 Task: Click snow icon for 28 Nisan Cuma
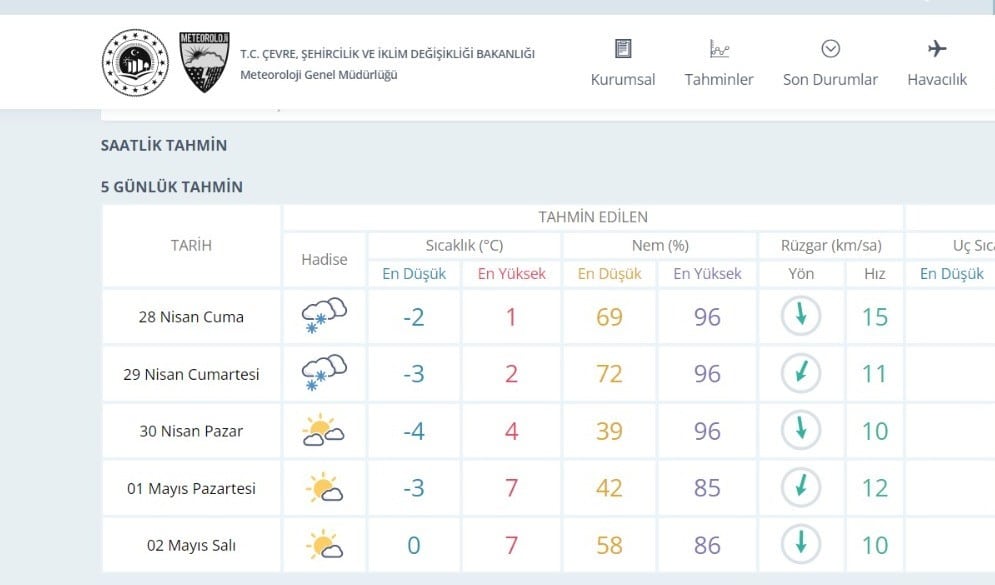(x=324, y=315)
